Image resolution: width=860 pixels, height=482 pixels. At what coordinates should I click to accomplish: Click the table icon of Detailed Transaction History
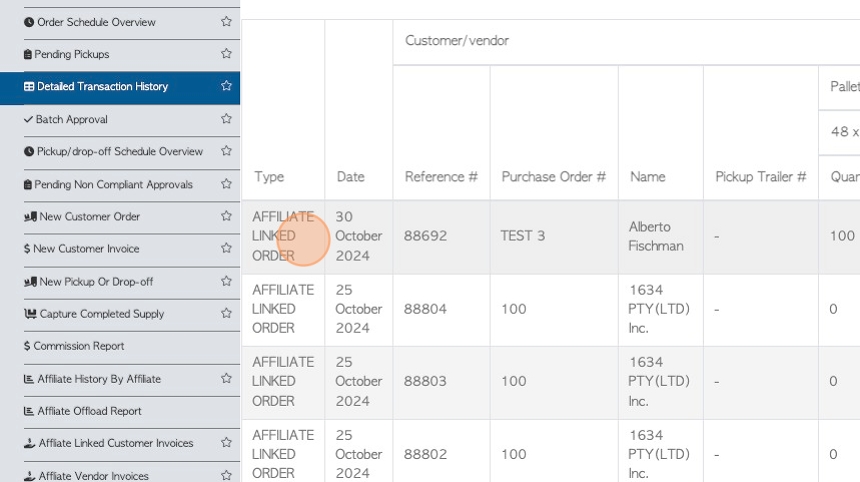point(29,87)
